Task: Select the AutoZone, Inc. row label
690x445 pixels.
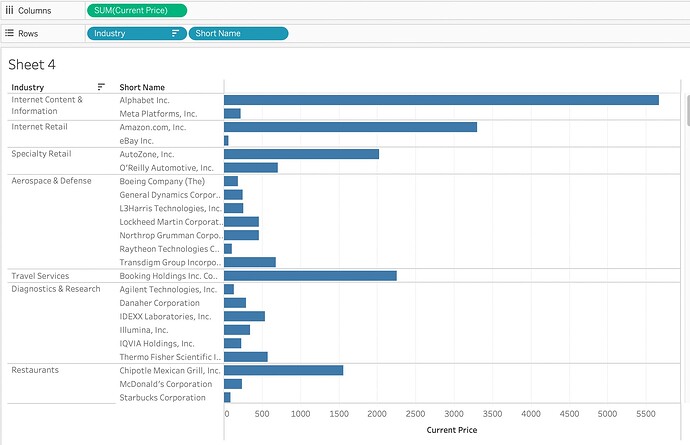Action: 147,154
